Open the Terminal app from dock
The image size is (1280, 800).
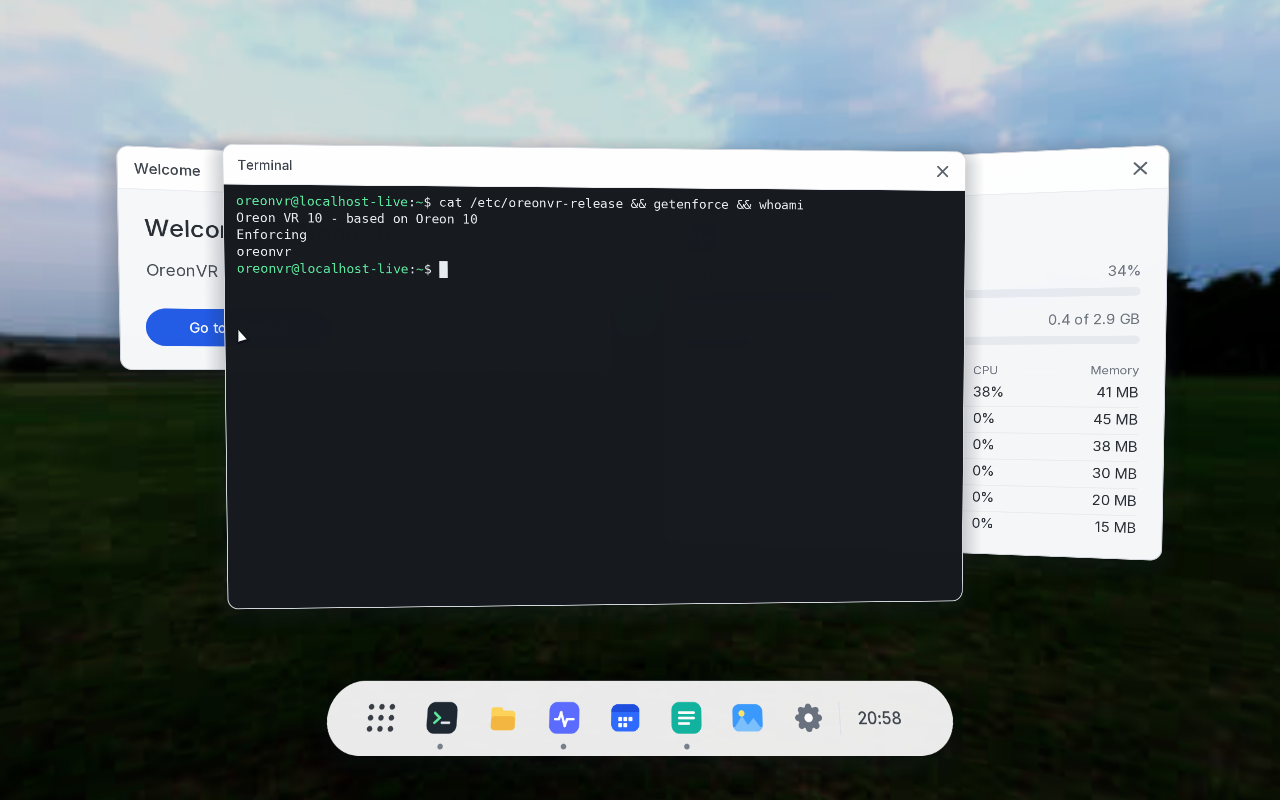(x=442, y=718)
